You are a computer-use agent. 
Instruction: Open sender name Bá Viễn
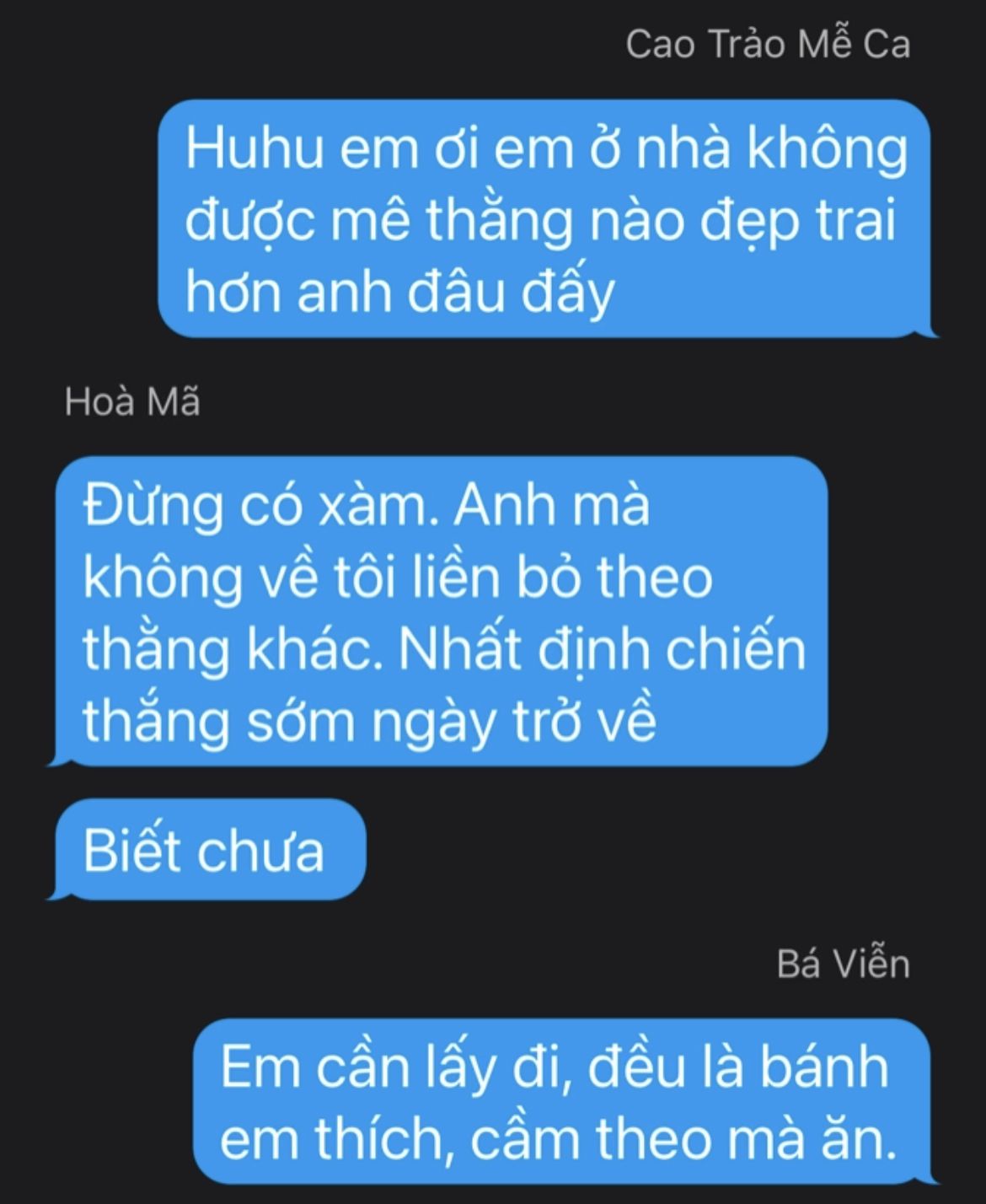coord(844,964)
